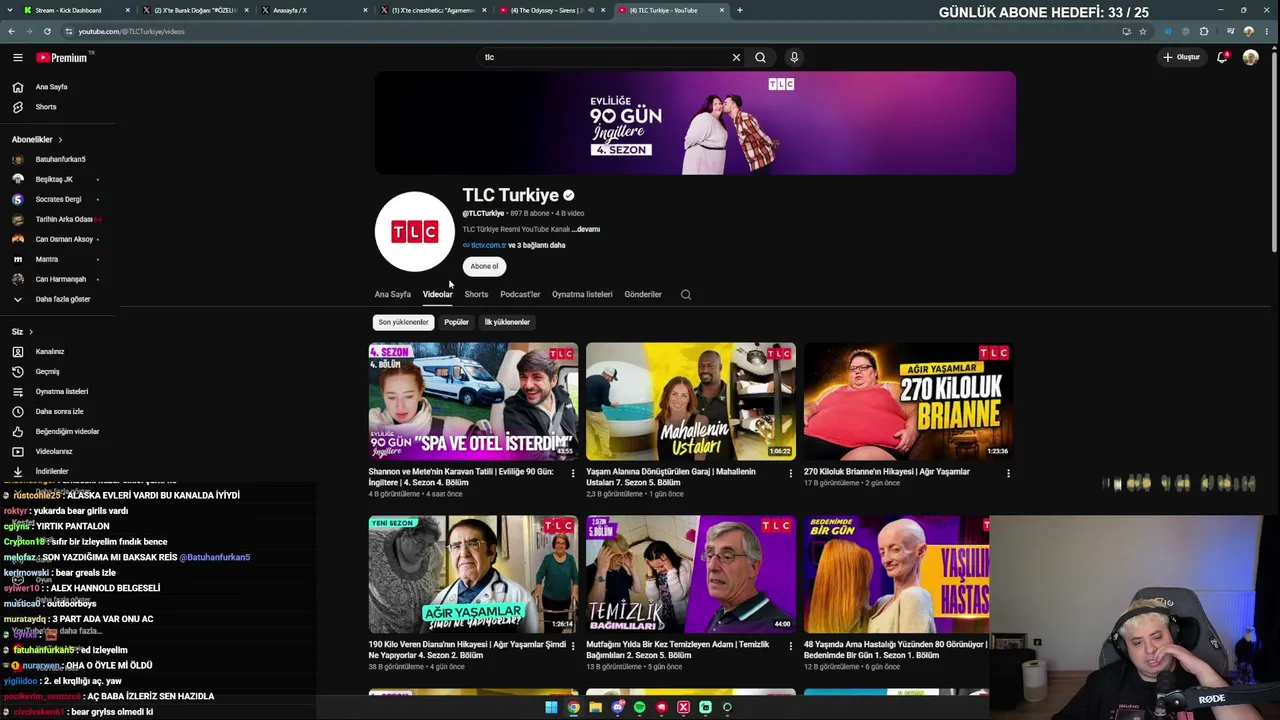Switch to the Kick Dashboard browser tab
The image size is (1280, 720).
coord(76,10)
